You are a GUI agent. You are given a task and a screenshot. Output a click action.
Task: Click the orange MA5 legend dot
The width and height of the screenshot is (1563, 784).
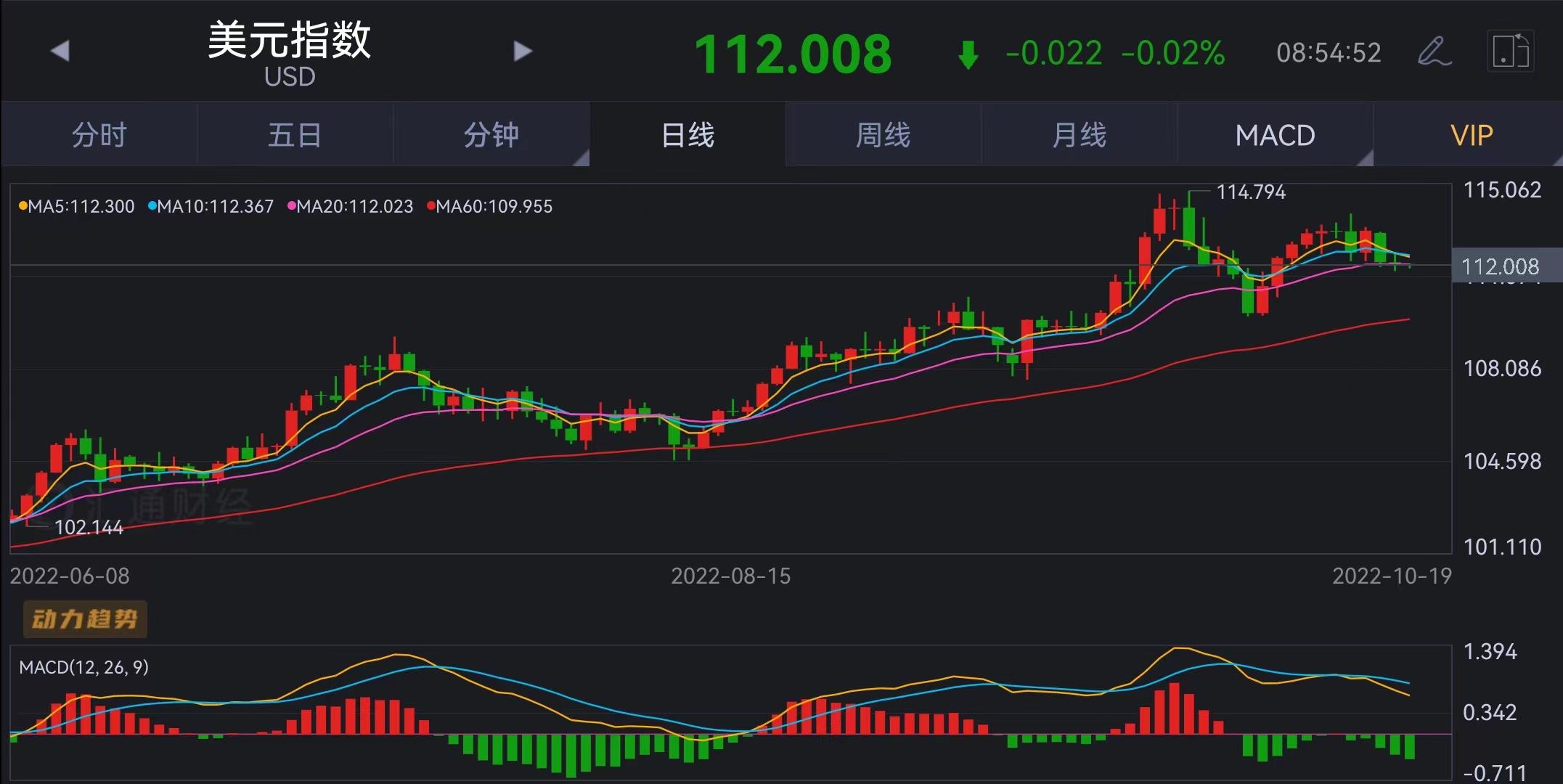[23, 206]
